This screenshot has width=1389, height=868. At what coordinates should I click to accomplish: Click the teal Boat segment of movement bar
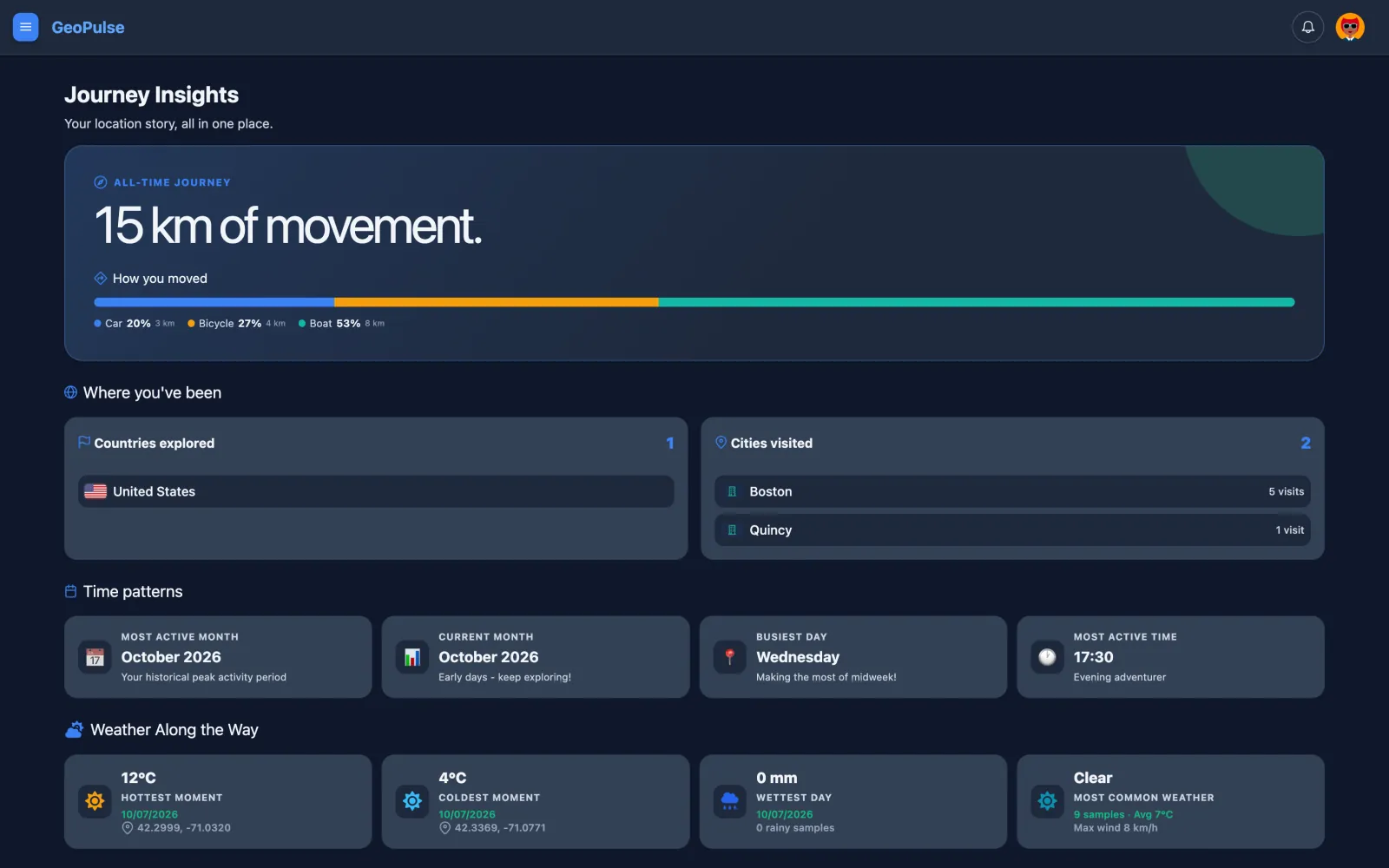click(977, 302)
